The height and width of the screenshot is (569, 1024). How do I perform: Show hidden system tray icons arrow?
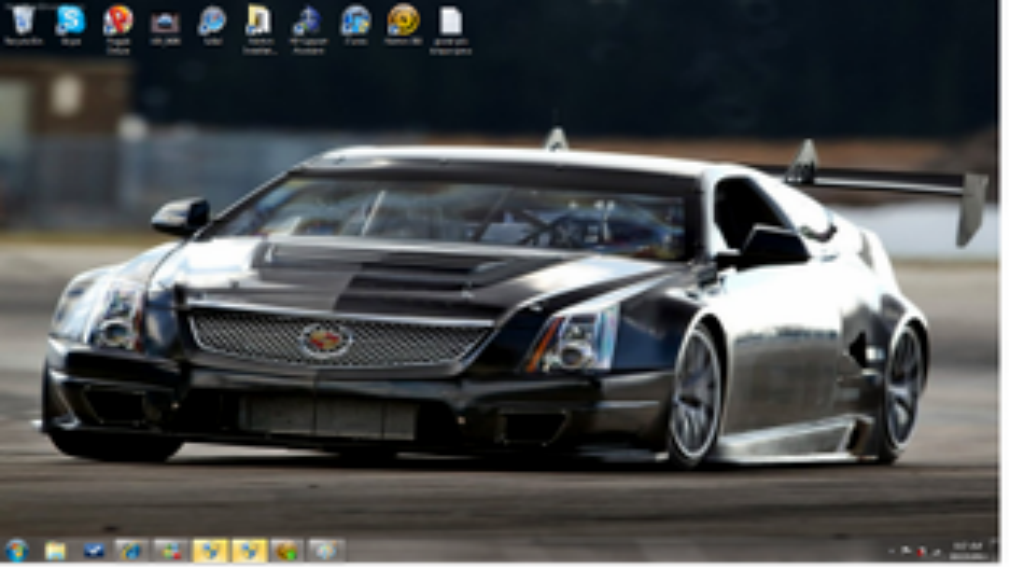[892, 552]
